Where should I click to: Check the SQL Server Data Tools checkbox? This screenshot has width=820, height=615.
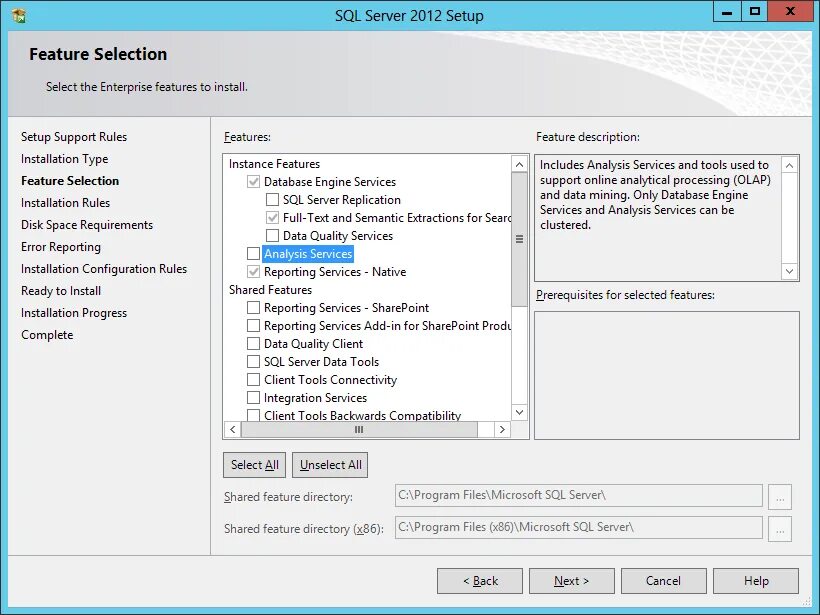[x=254, y=362]
